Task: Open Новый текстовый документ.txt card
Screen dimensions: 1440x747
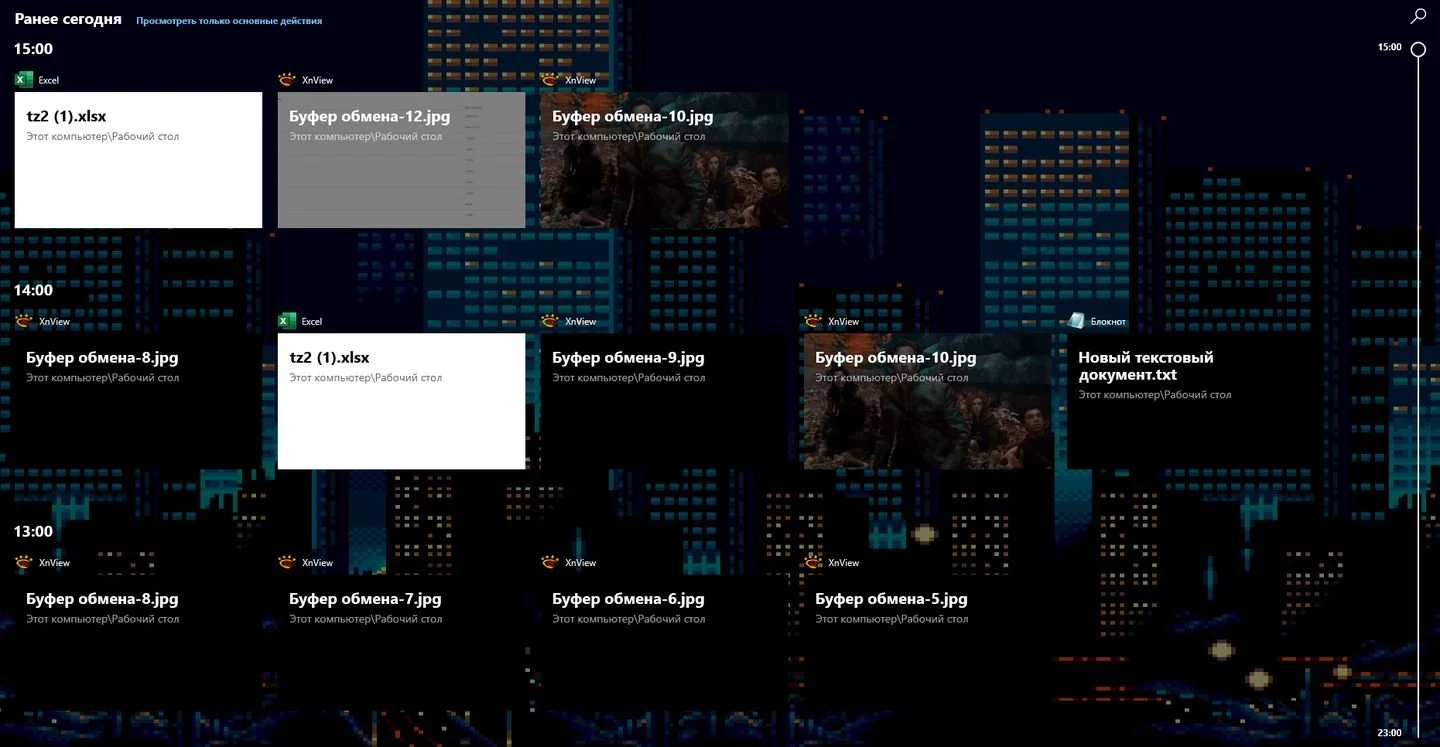Action: click(x=1190, y=401)
